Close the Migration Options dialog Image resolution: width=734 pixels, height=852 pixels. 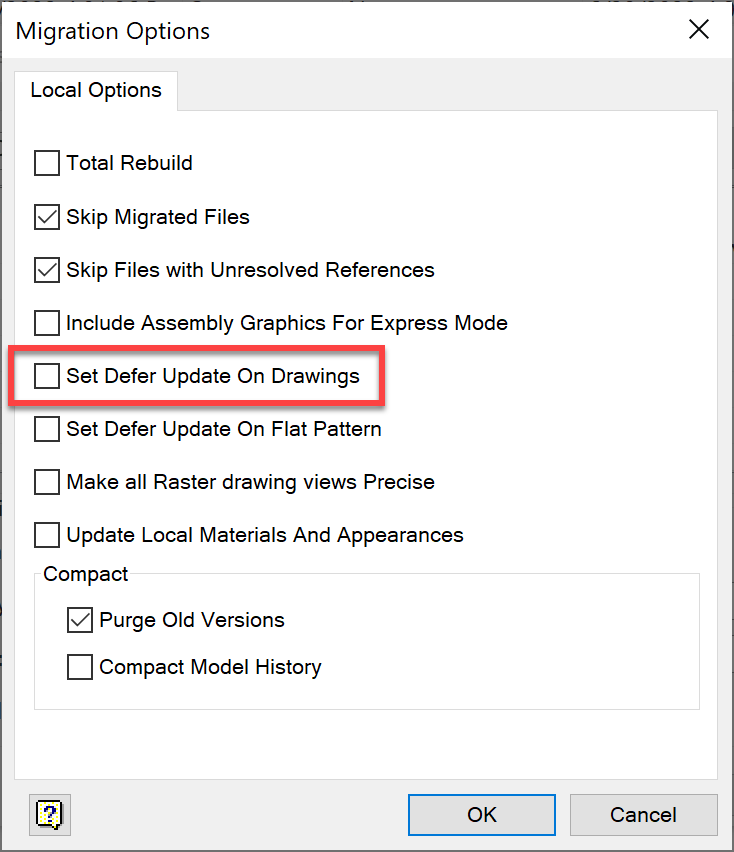699,30
